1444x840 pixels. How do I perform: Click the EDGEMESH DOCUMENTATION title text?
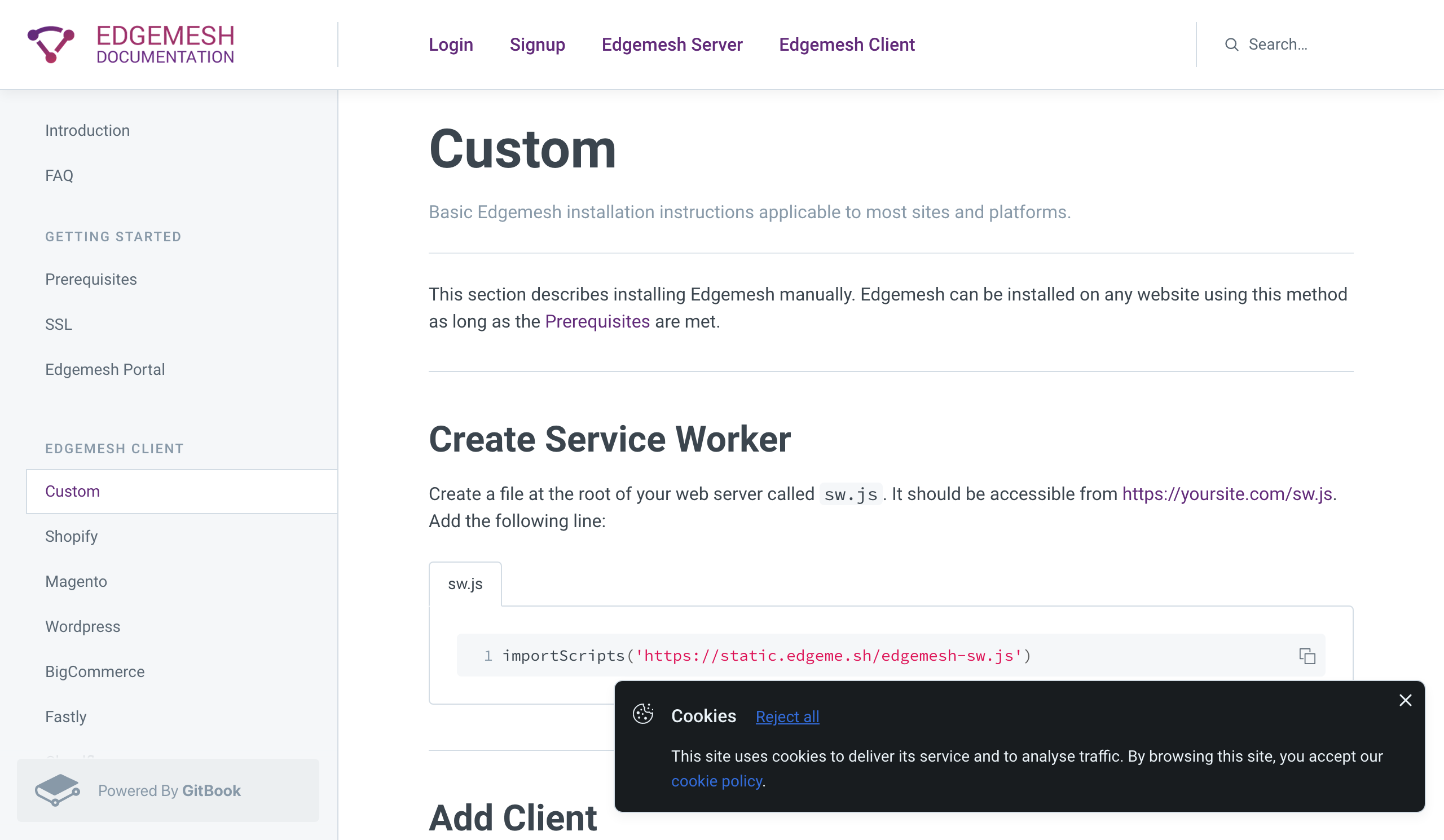165,44
